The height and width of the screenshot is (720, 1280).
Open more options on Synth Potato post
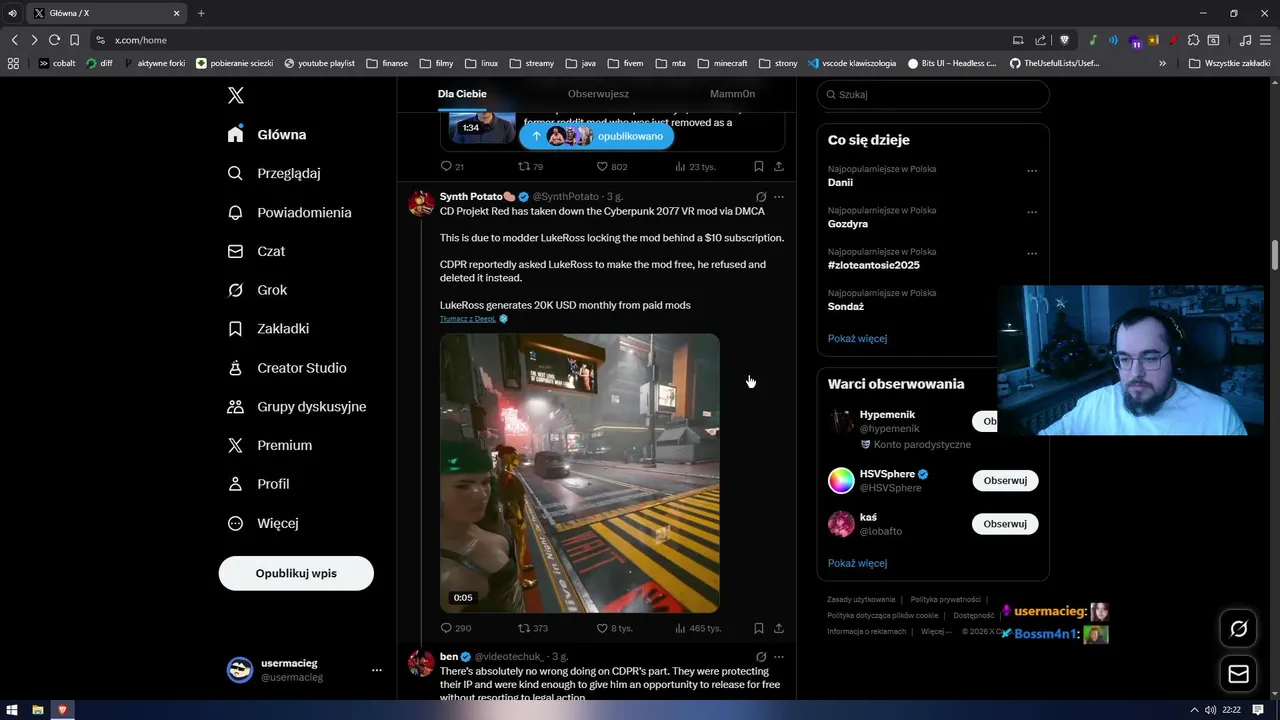click(x=779, y=197)
